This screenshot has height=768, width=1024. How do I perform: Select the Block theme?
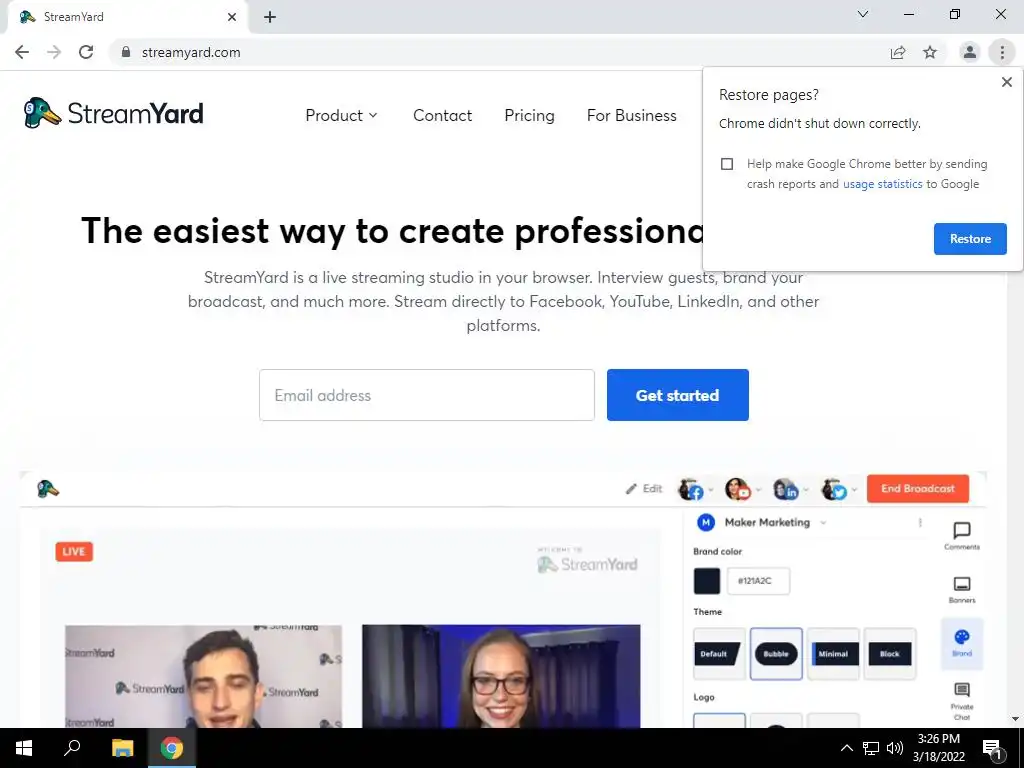pyautogui.click(x=889, y=654)
